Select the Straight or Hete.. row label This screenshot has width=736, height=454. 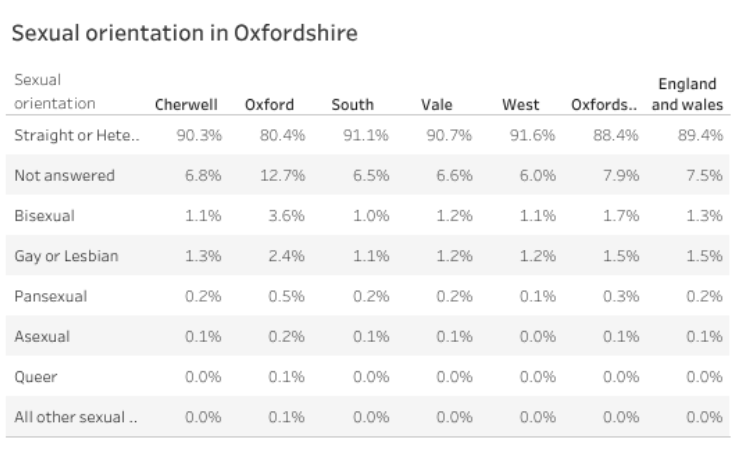[75, 136]
